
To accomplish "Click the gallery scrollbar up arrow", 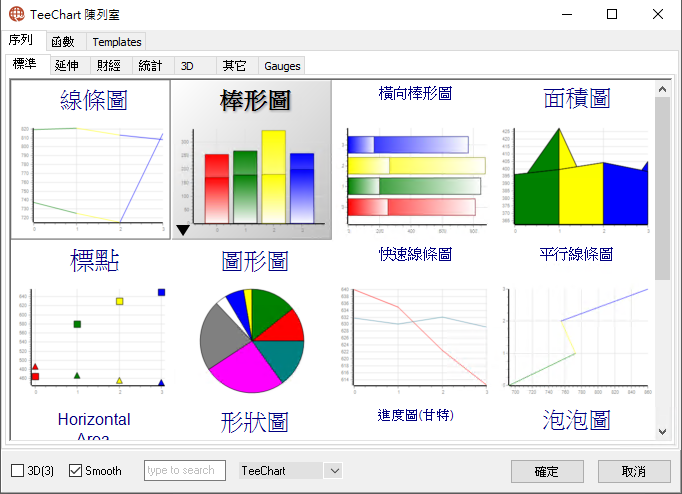I will point(662,89).
